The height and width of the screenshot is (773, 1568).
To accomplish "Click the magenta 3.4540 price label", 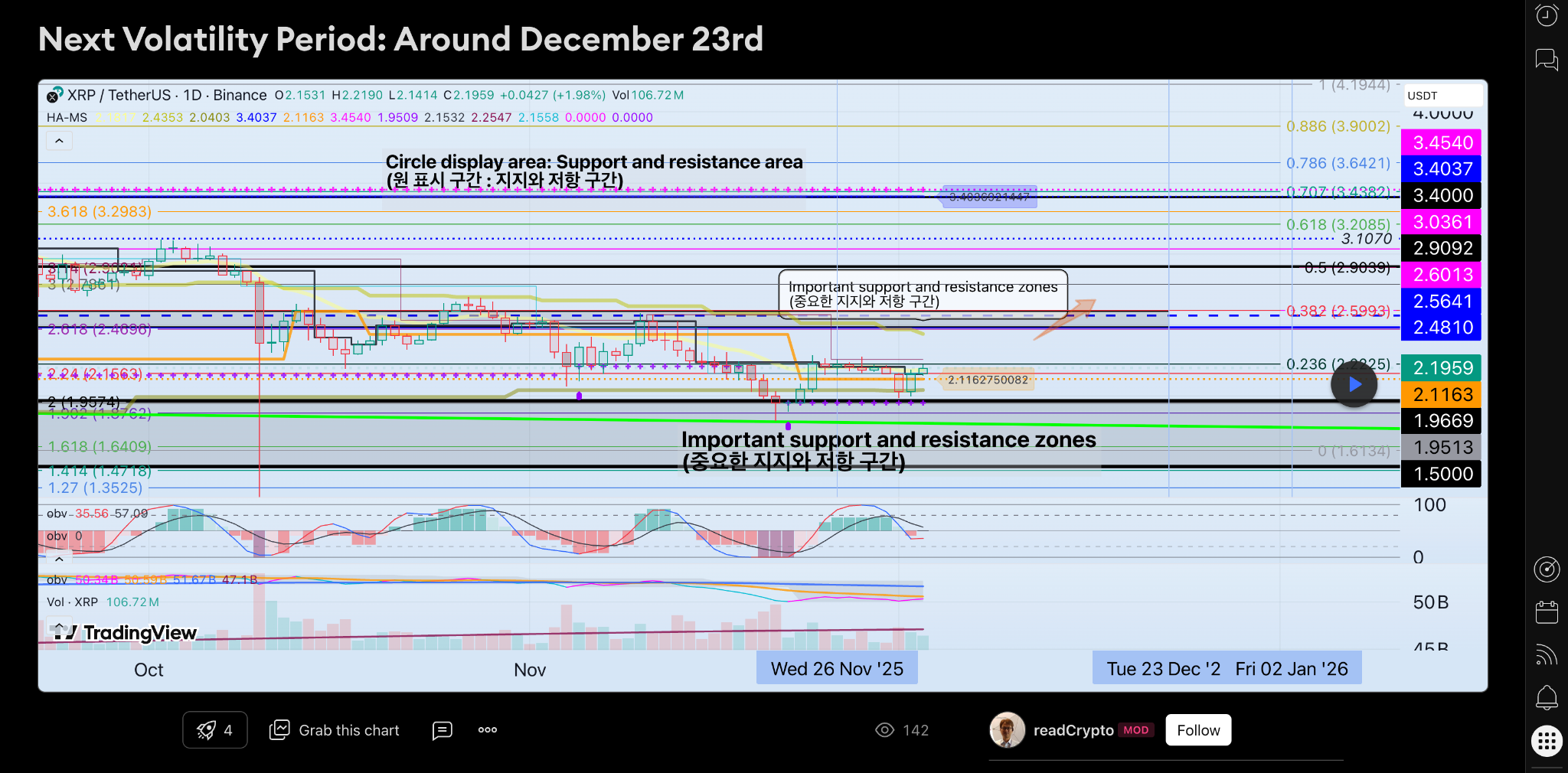I will [1442, 142].
